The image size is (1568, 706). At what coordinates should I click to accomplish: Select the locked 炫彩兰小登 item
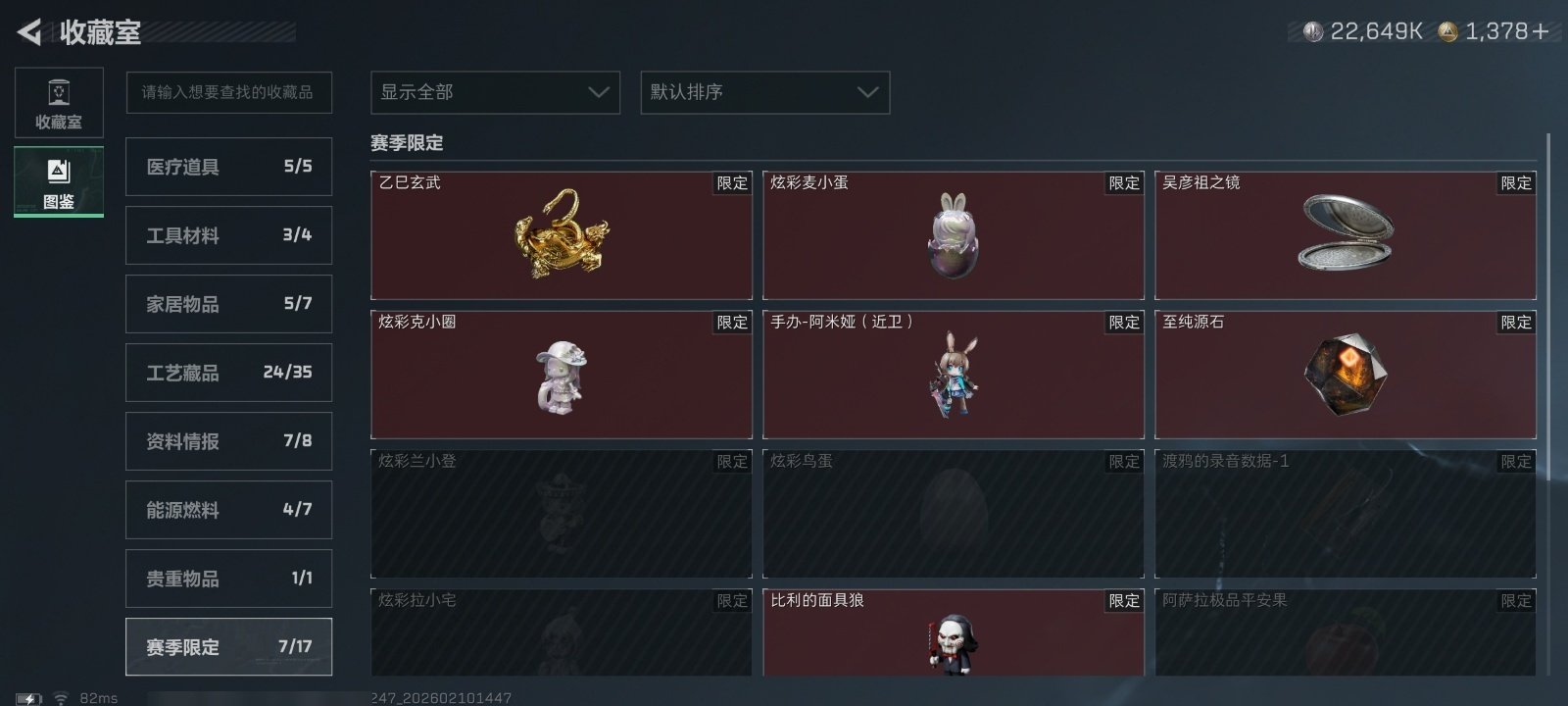click(x=562, y=514)
